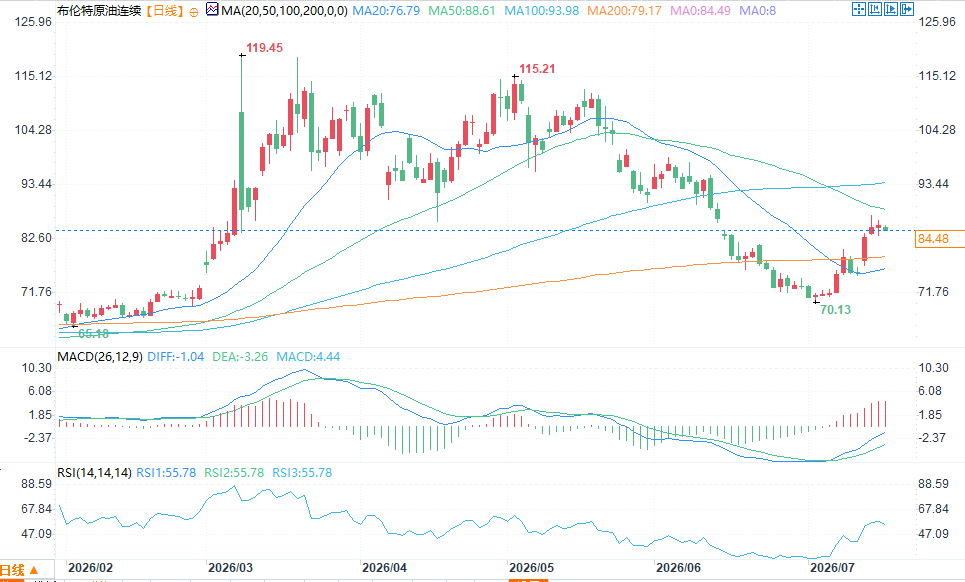
Task: Click the crosshair cursor icon at top right
Action: point(859,9)
